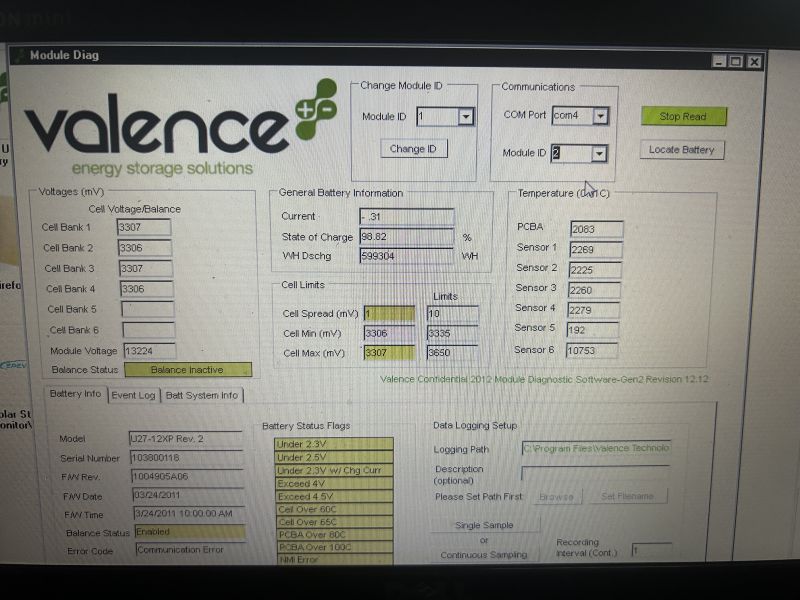
Task: Click the Balance Inactive status indicator
Action: pyautogui.click(x=188, y=370)
